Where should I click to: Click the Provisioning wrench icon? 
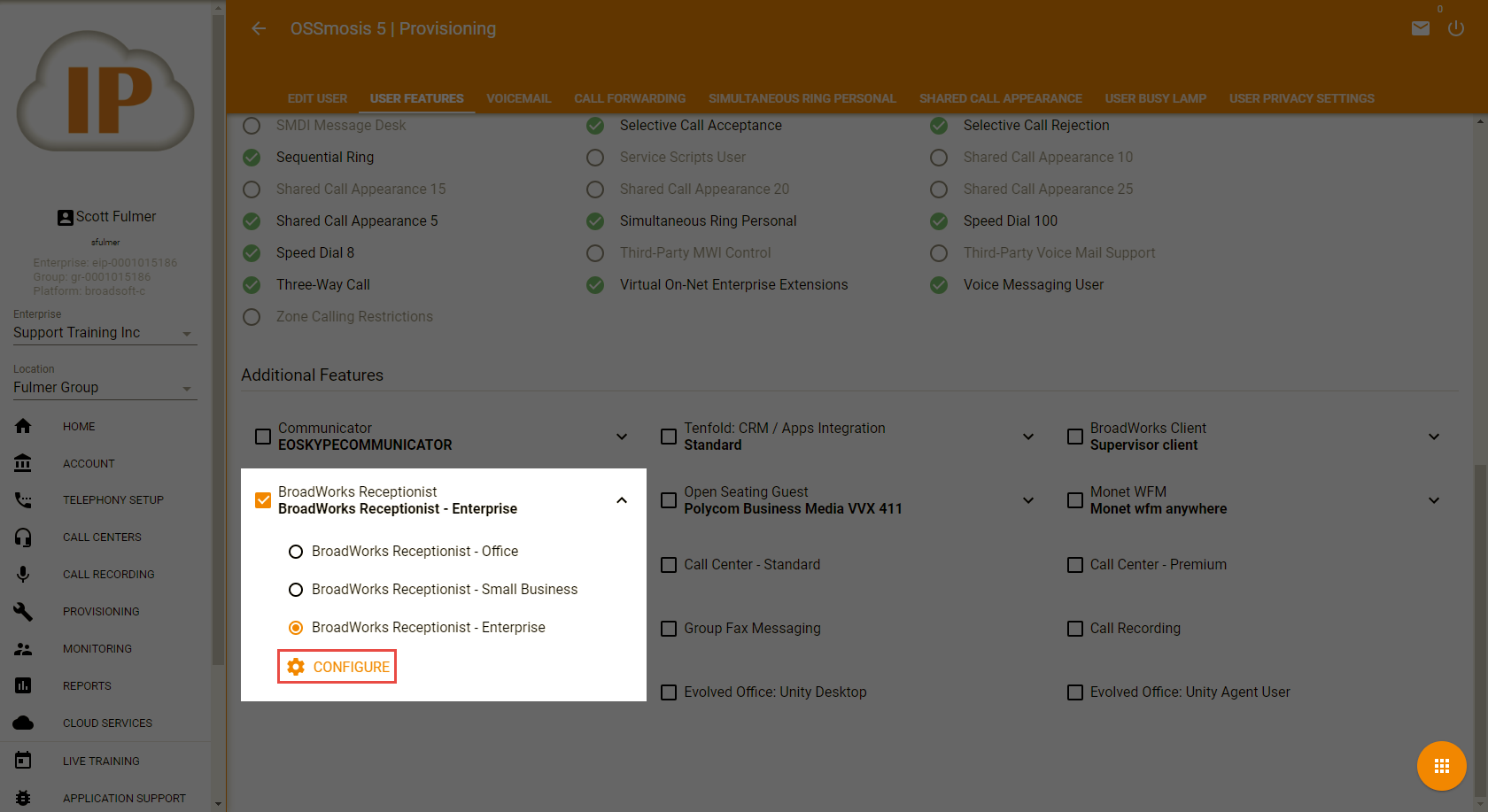point(24,612)
